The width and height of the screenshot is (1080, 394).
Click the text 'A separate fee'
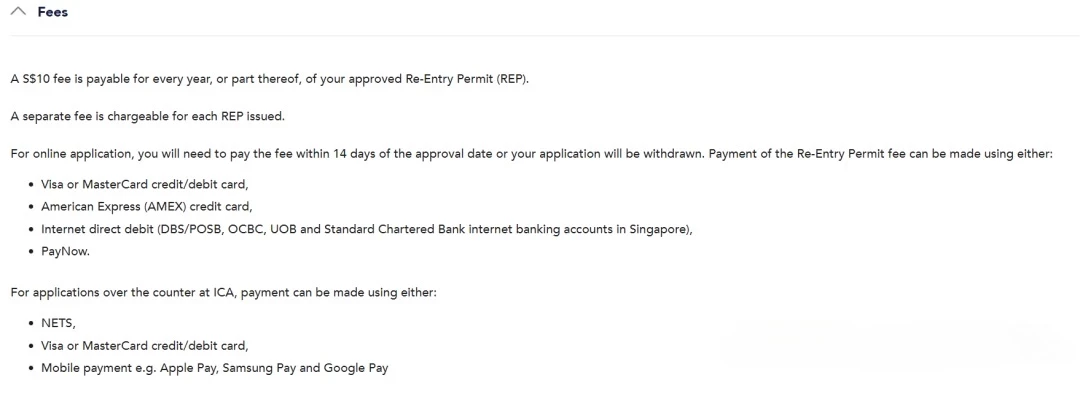(47, 116)
